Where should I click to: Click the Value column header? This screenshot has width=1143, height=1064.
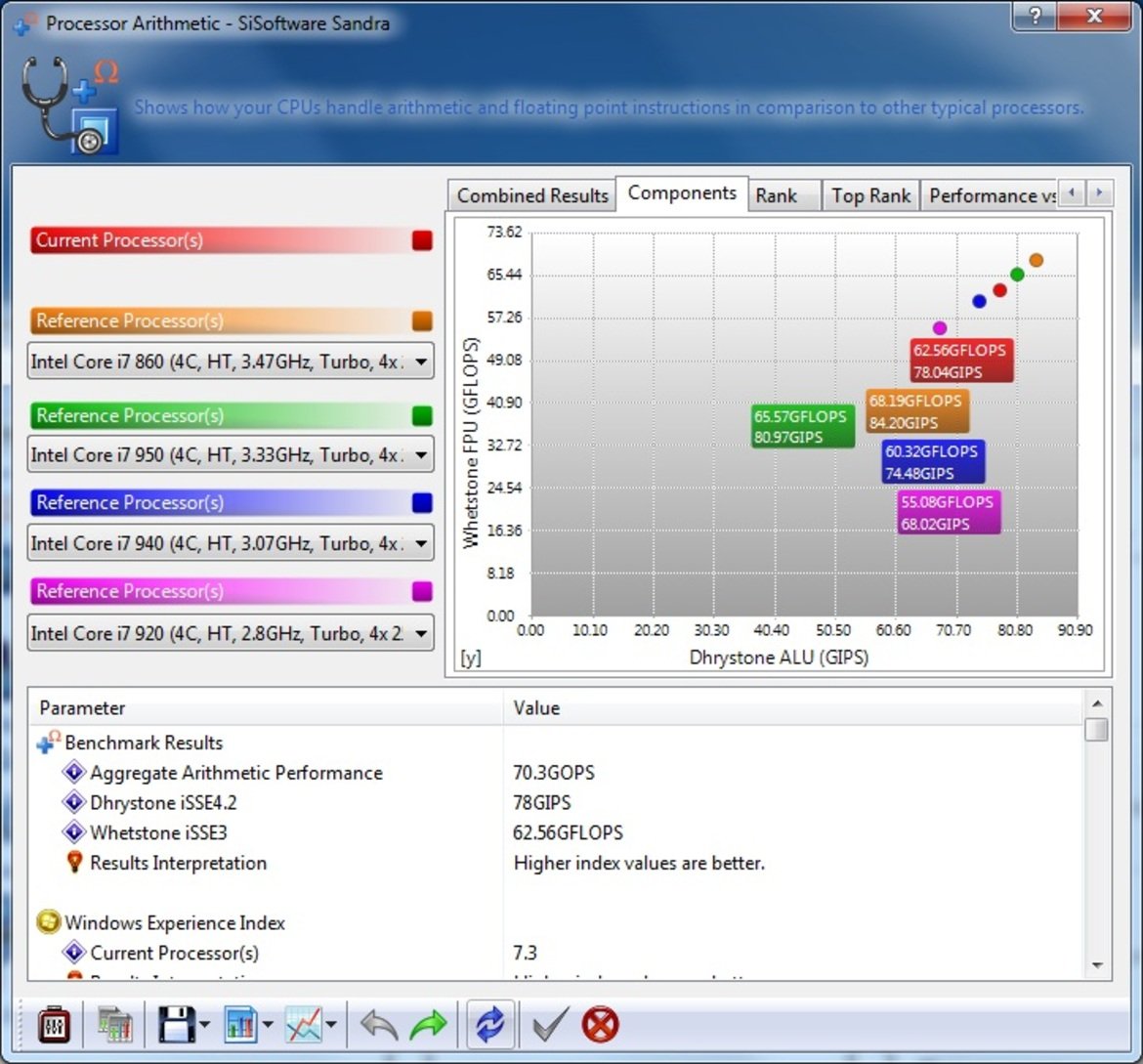click(792, 707)
